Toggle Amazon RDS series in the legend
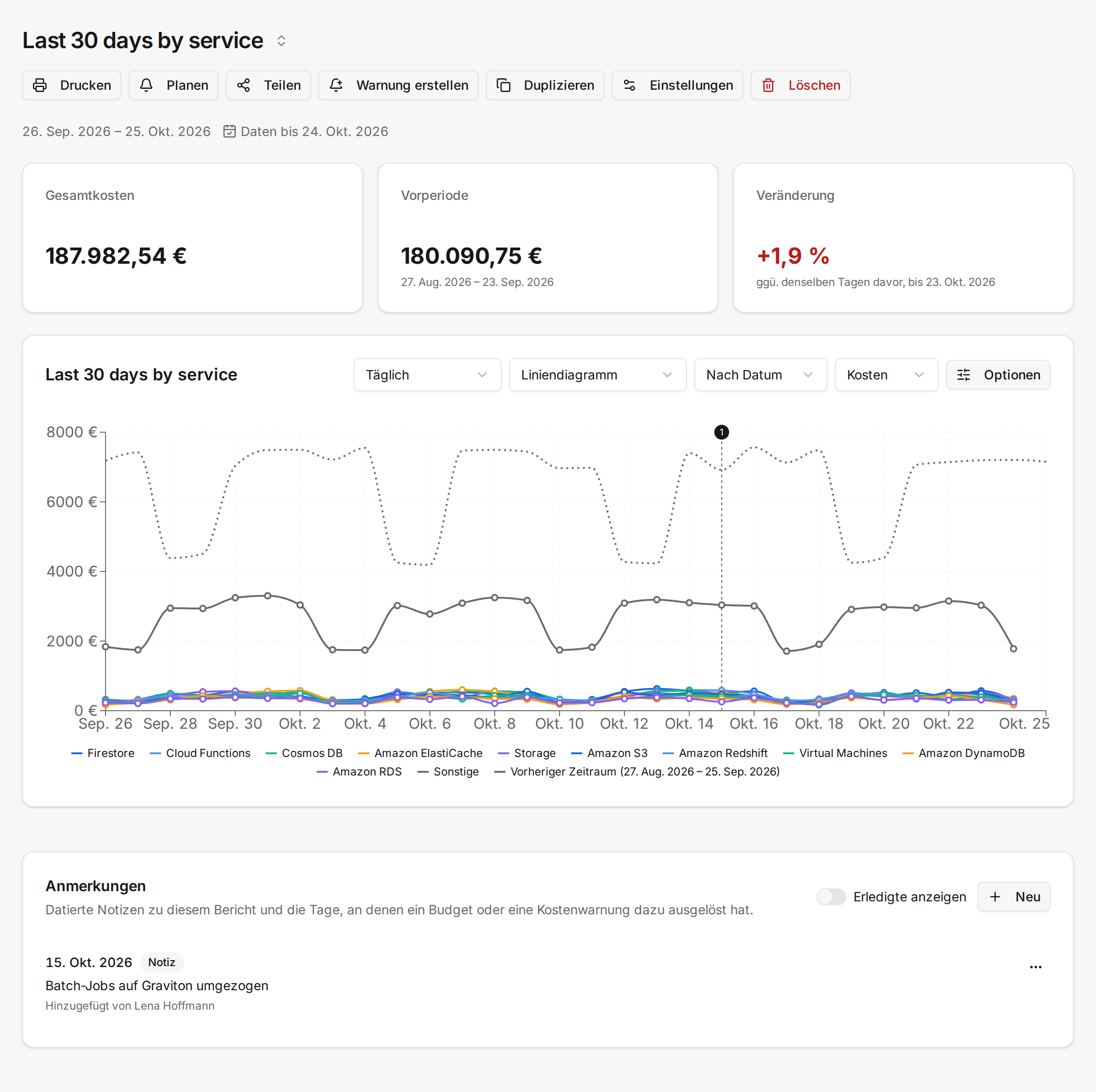 [x=359, y=771]
